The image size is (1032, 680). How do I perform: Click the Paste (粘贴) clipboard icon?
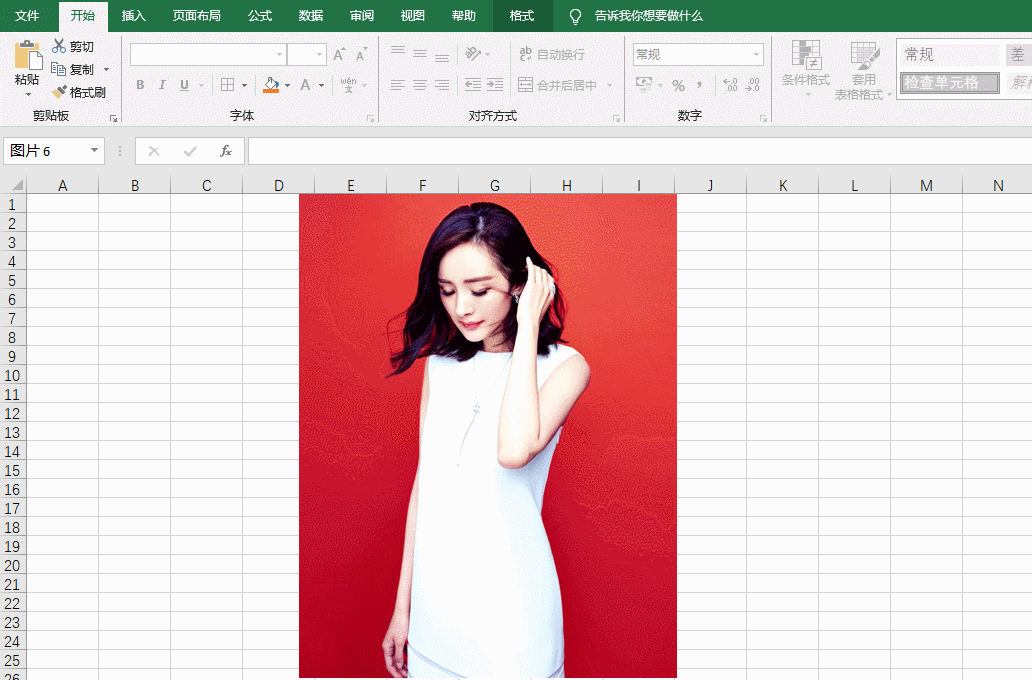[x=27, y=56]
